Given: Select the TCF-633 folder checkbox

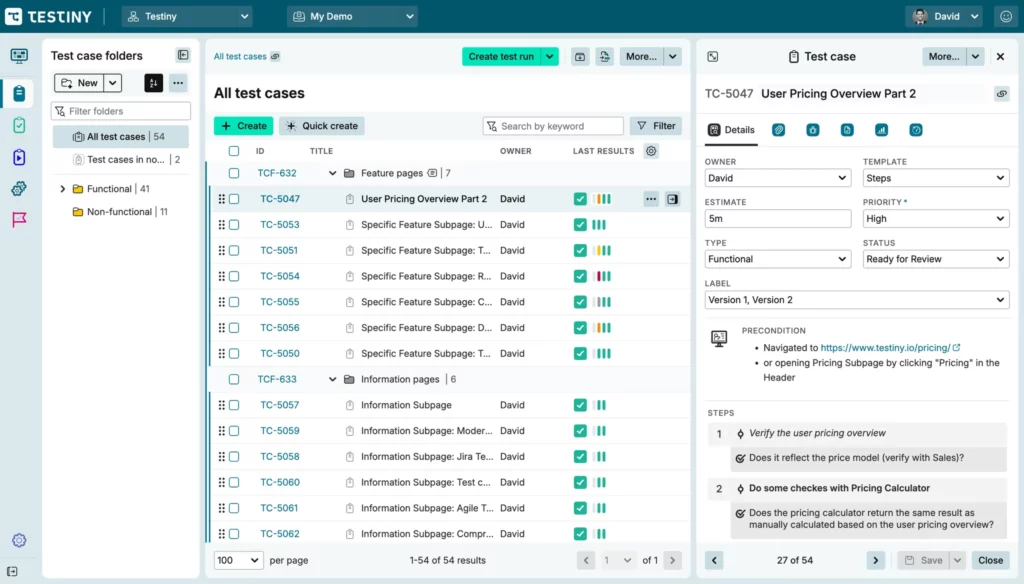Looking at the screenshot, I should tap(234, 379).
